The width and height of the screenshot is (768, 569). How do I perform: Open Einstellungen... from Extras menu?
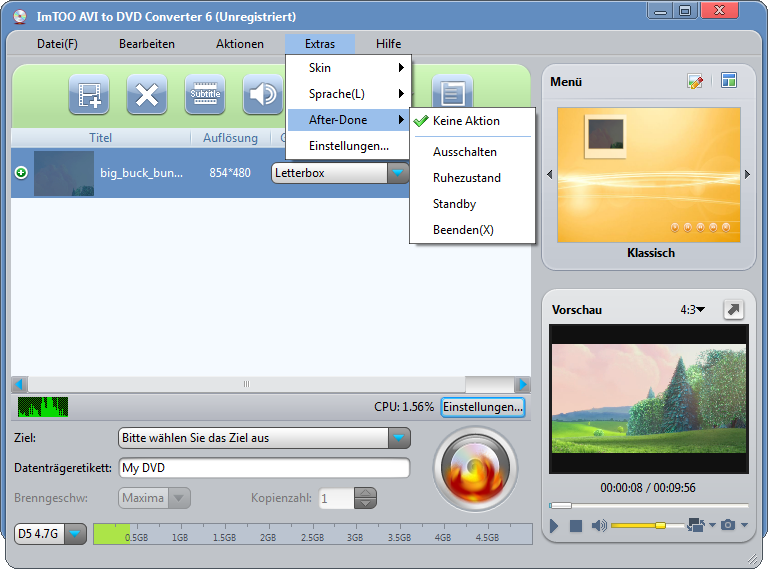click(x=348, y=146)
